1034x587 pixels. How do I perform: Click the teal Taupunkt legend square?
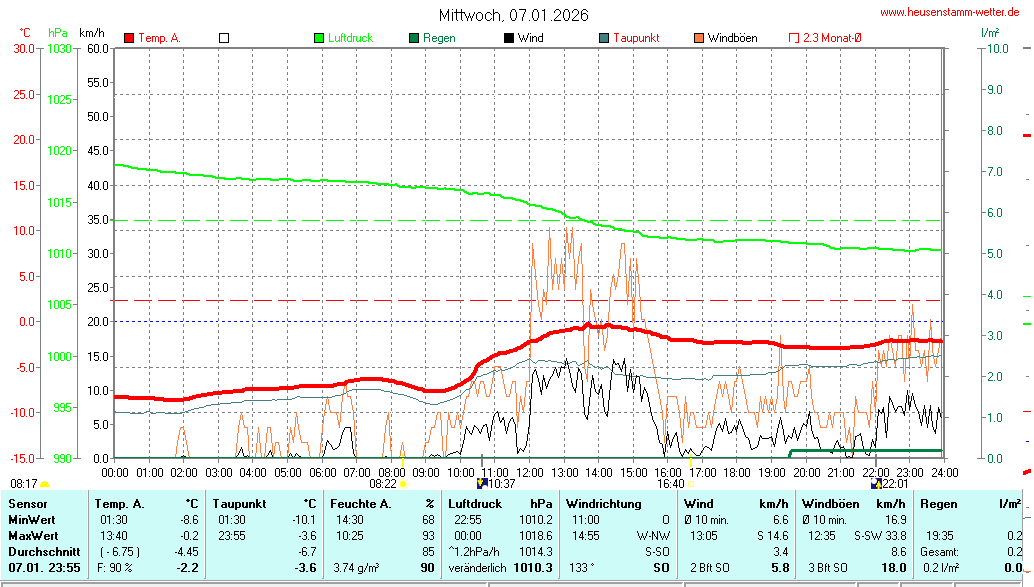pyautogui.click(x=604, y=38)
